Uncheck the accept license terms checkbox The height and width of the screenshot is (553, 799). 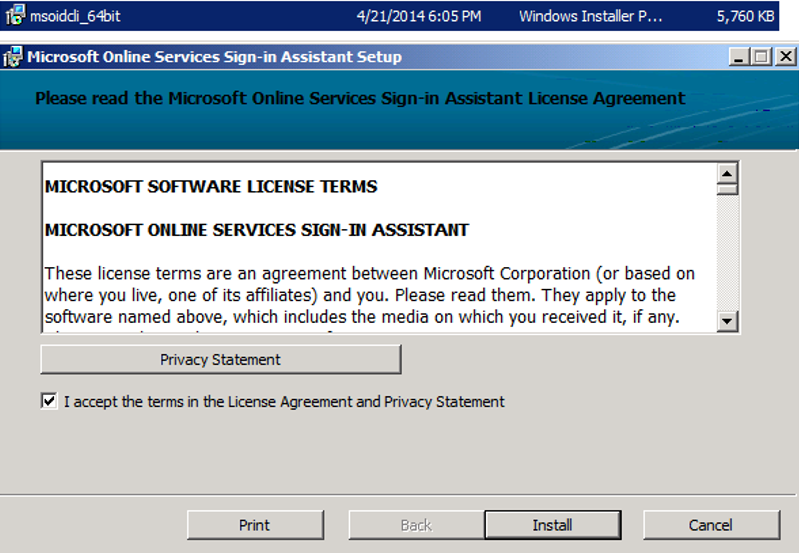click(49, 401)
